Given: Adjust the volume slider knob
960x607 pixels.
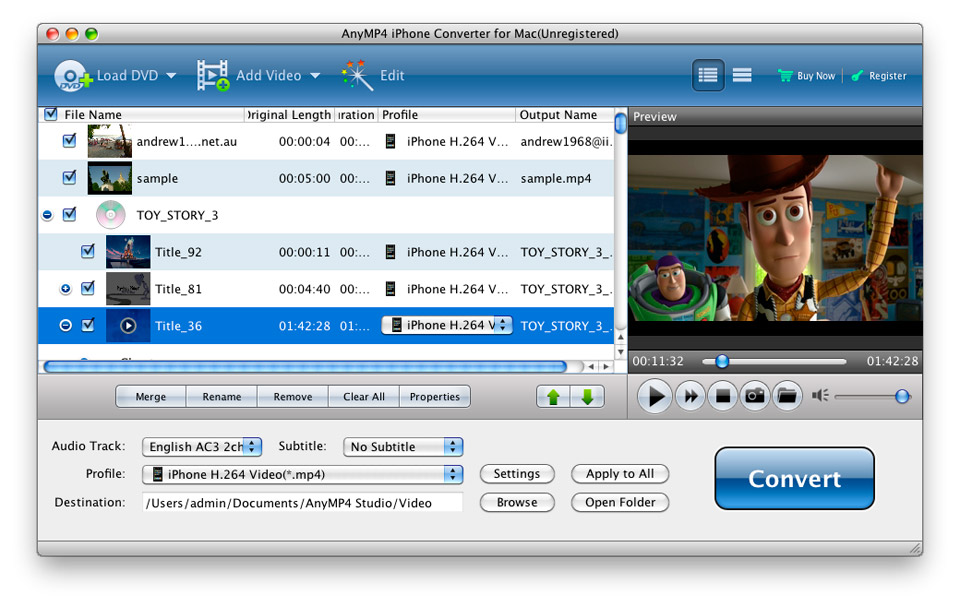Looking at the screenshot, I should point(902,396).
